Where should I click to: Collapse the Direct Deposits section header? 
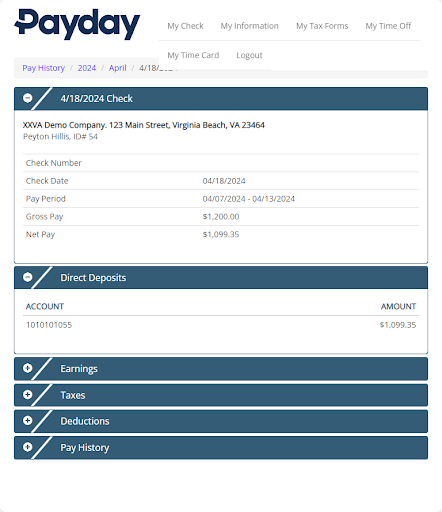[x=221, y=278]
